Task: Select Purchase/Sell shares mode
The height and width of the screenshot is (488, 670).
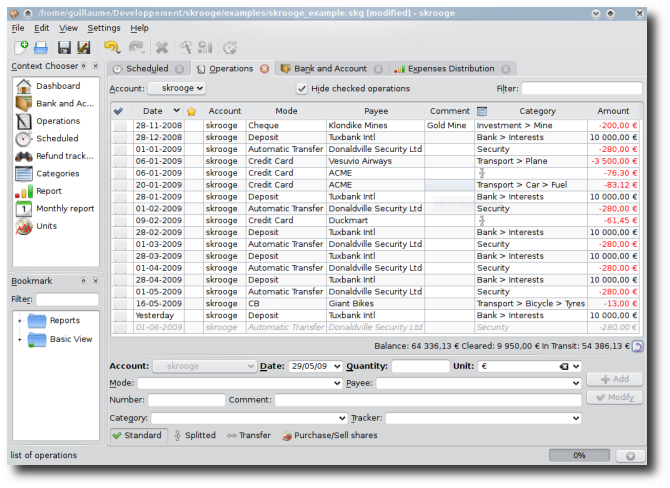Action: tap(329, 435)
